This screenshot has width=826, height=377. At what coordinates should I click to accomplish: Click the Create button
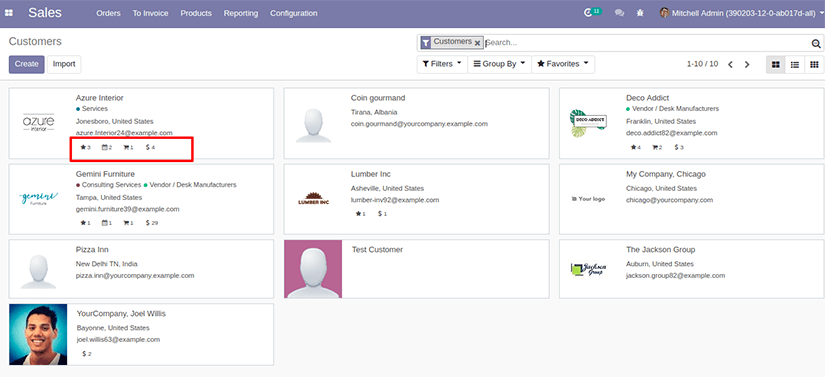point(26,64)
